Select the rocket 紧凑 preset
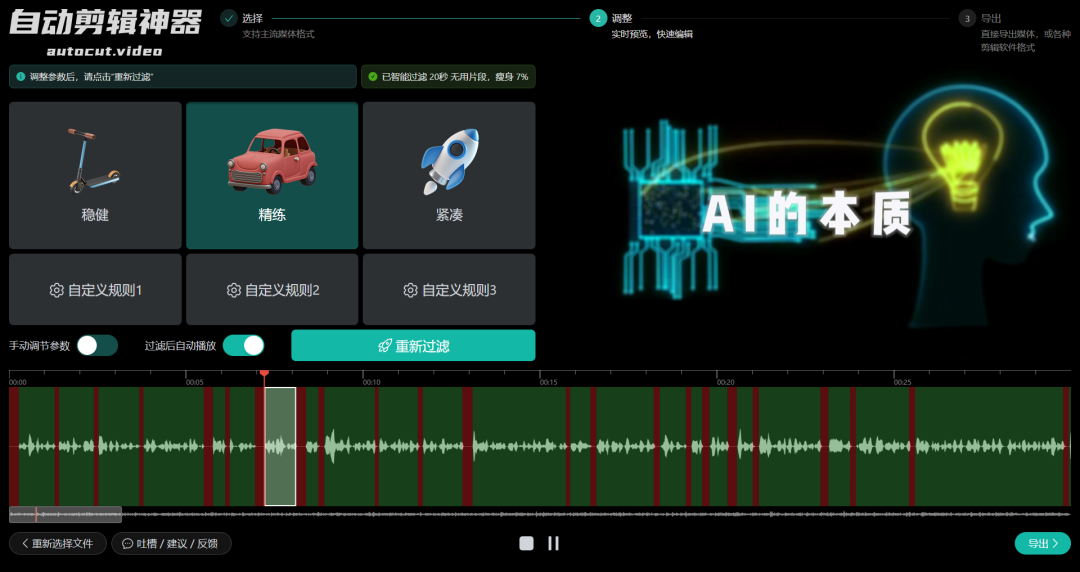 [x=449, y=175]
